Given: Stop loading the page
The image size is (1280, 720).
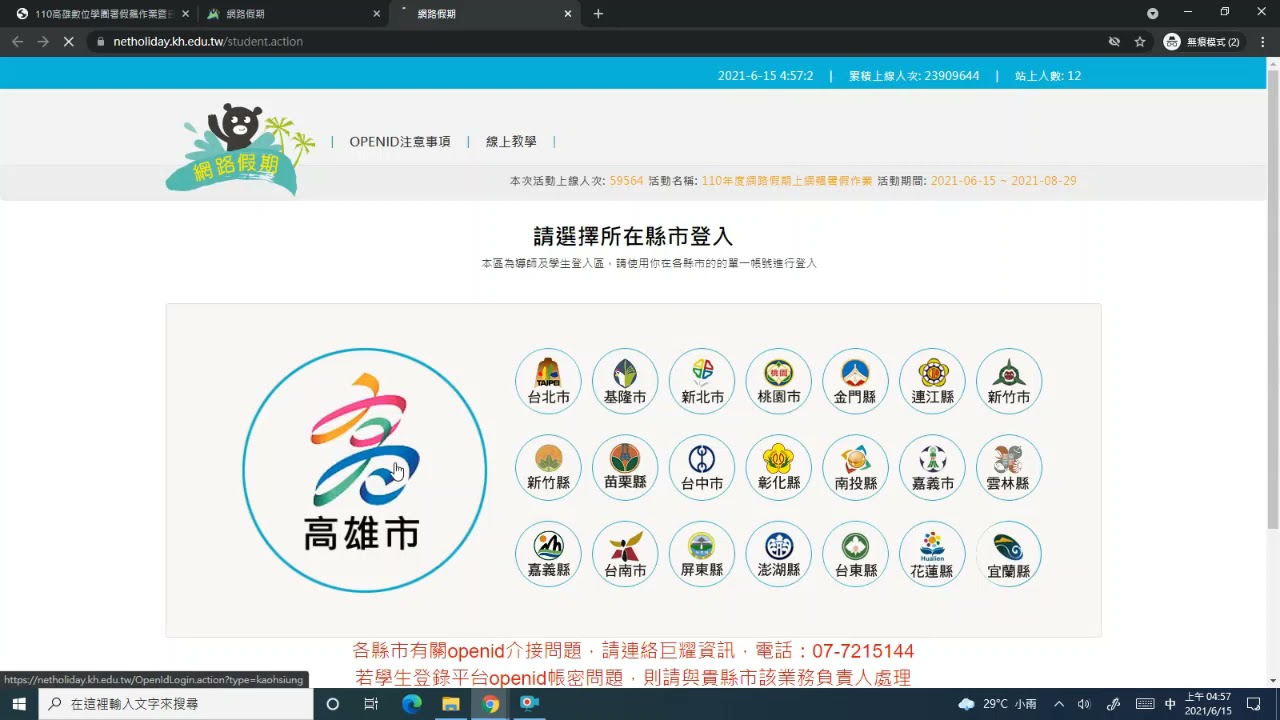Looking at the screenshot, I should pos(69,42).
